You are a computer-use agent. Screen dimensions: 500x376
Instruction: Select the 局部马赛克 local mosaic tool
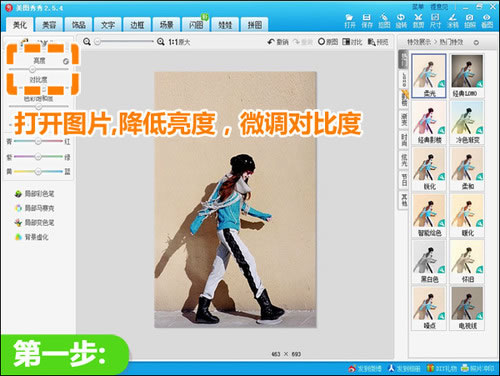tap(34, 208)
